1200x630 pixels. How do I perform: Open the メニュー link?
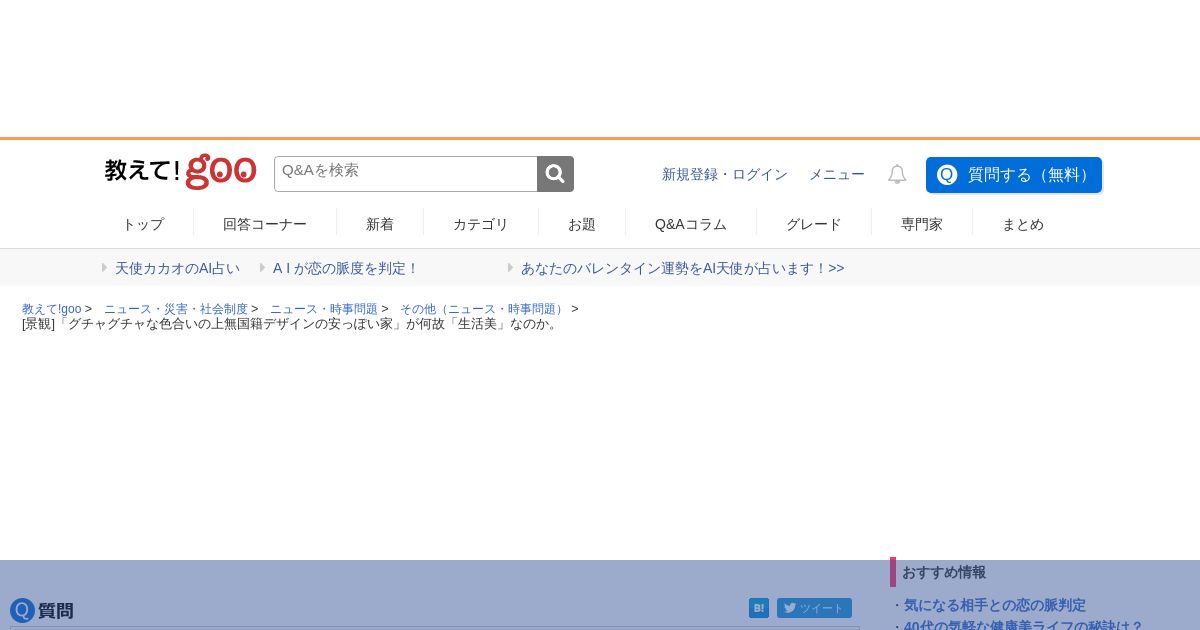pos(837,174)
